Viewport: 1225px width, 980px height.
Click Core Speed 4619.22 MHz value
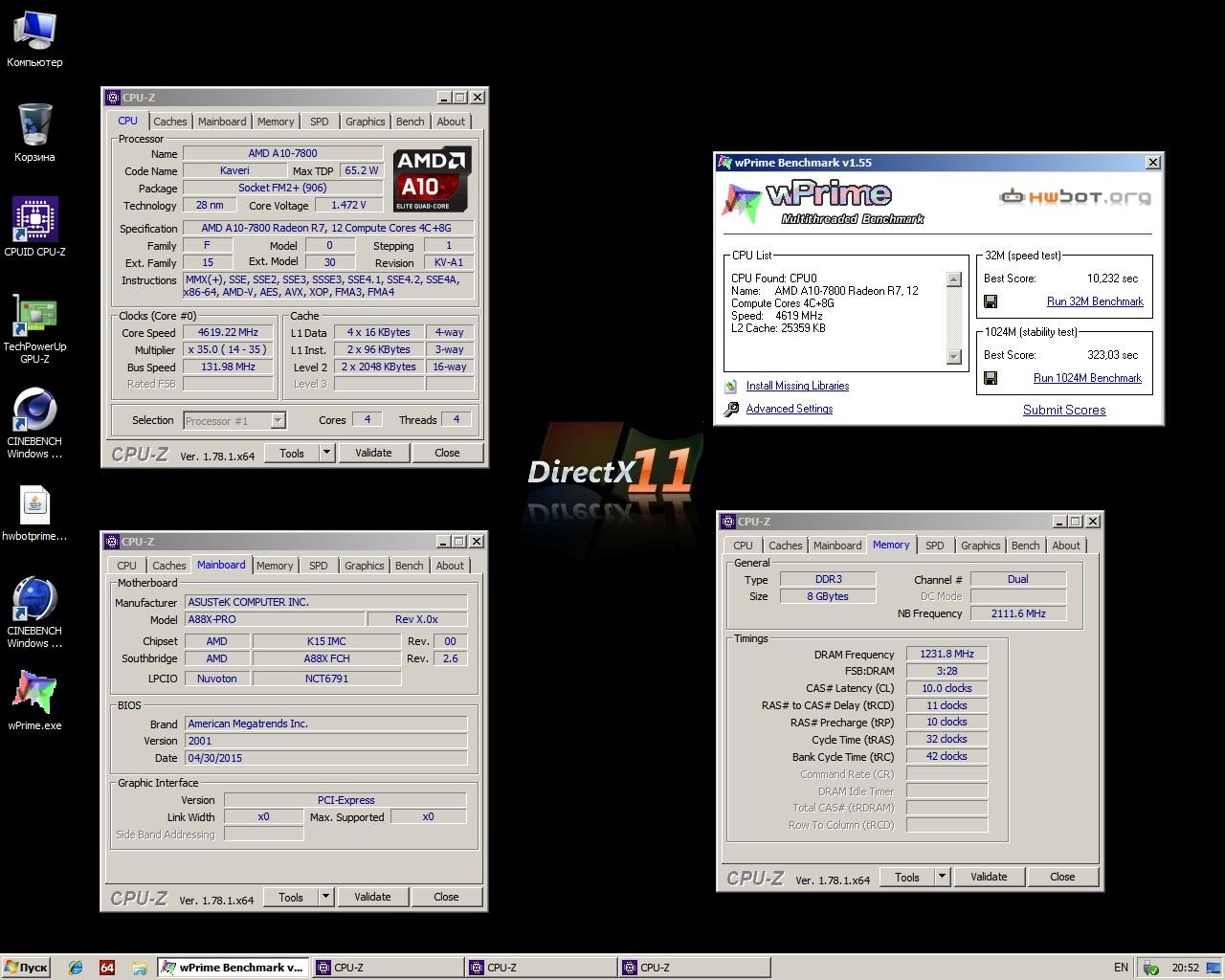coord(229,333)
